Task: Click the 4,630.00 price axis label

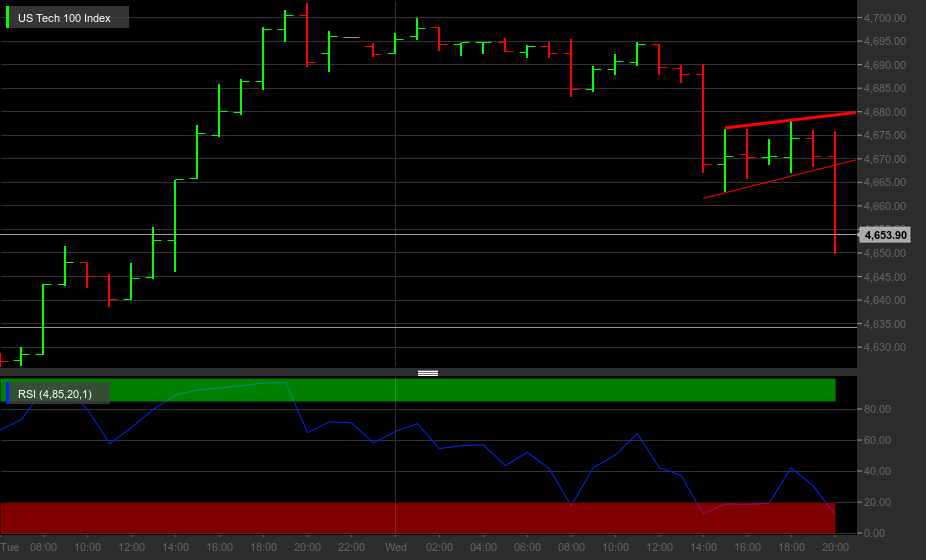Action: click(x=884, y=347)
